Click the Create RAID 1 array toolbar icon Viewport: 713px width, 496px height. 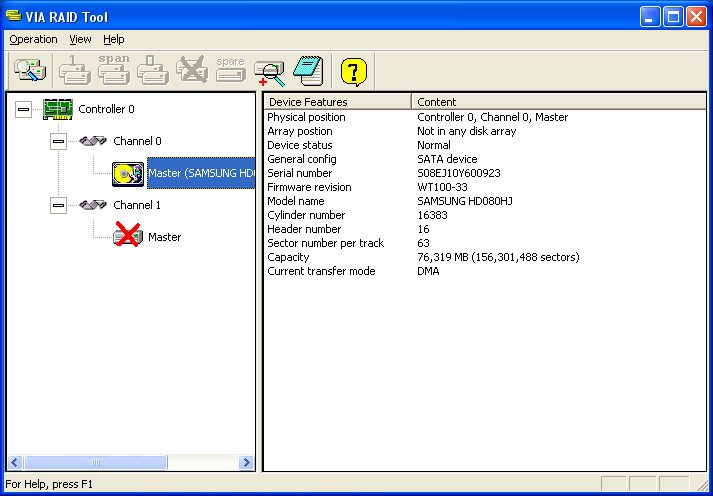tap(75, 71)
